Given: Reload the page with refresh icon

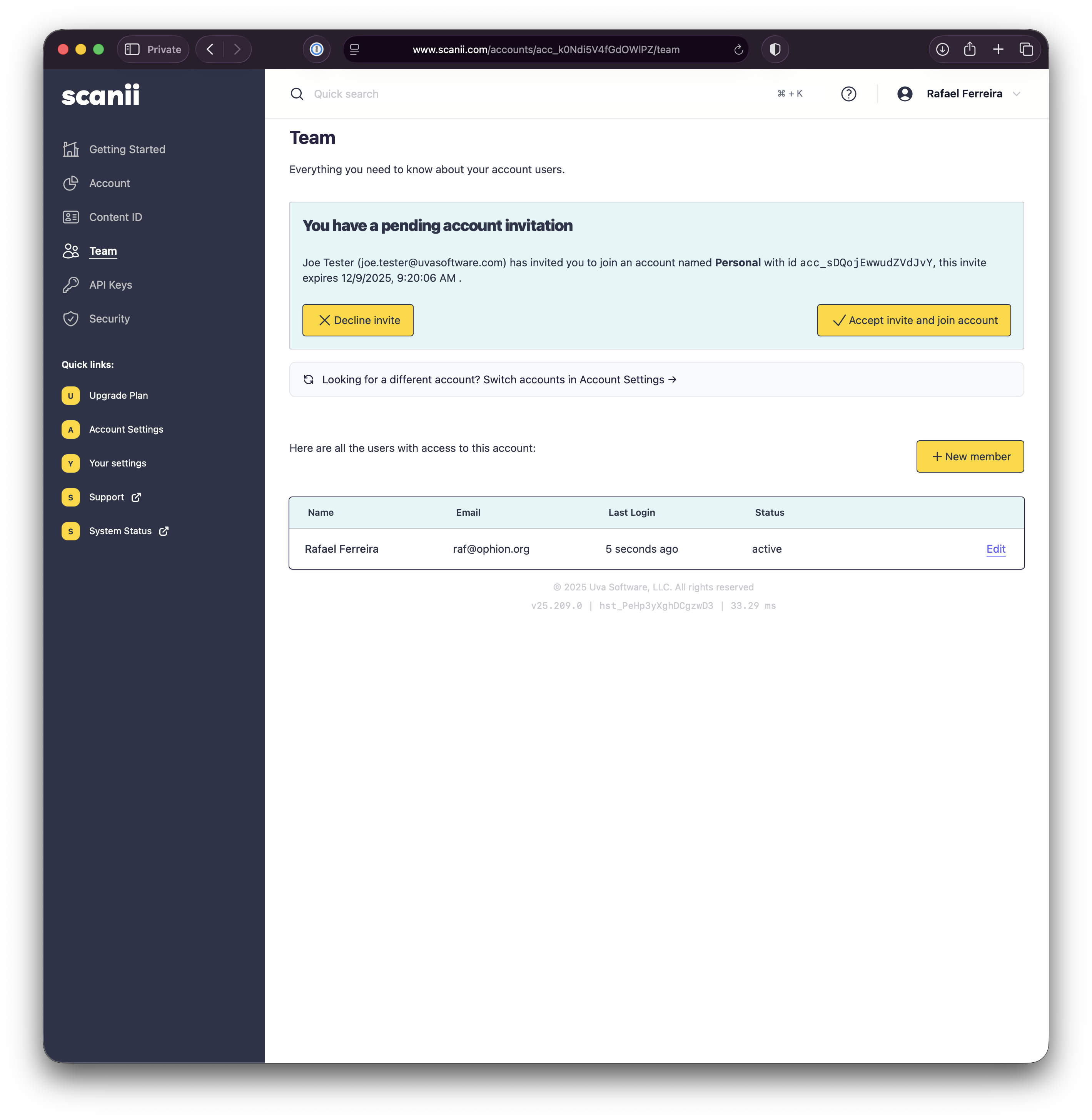Looking at the screenshot, I should coord(738,50).
